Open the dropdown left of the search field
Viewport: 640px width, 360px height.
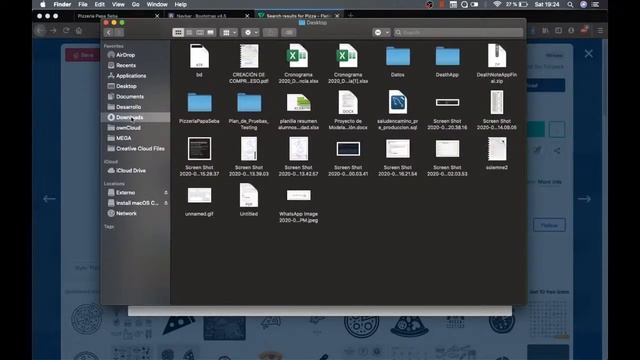[381, 32]
